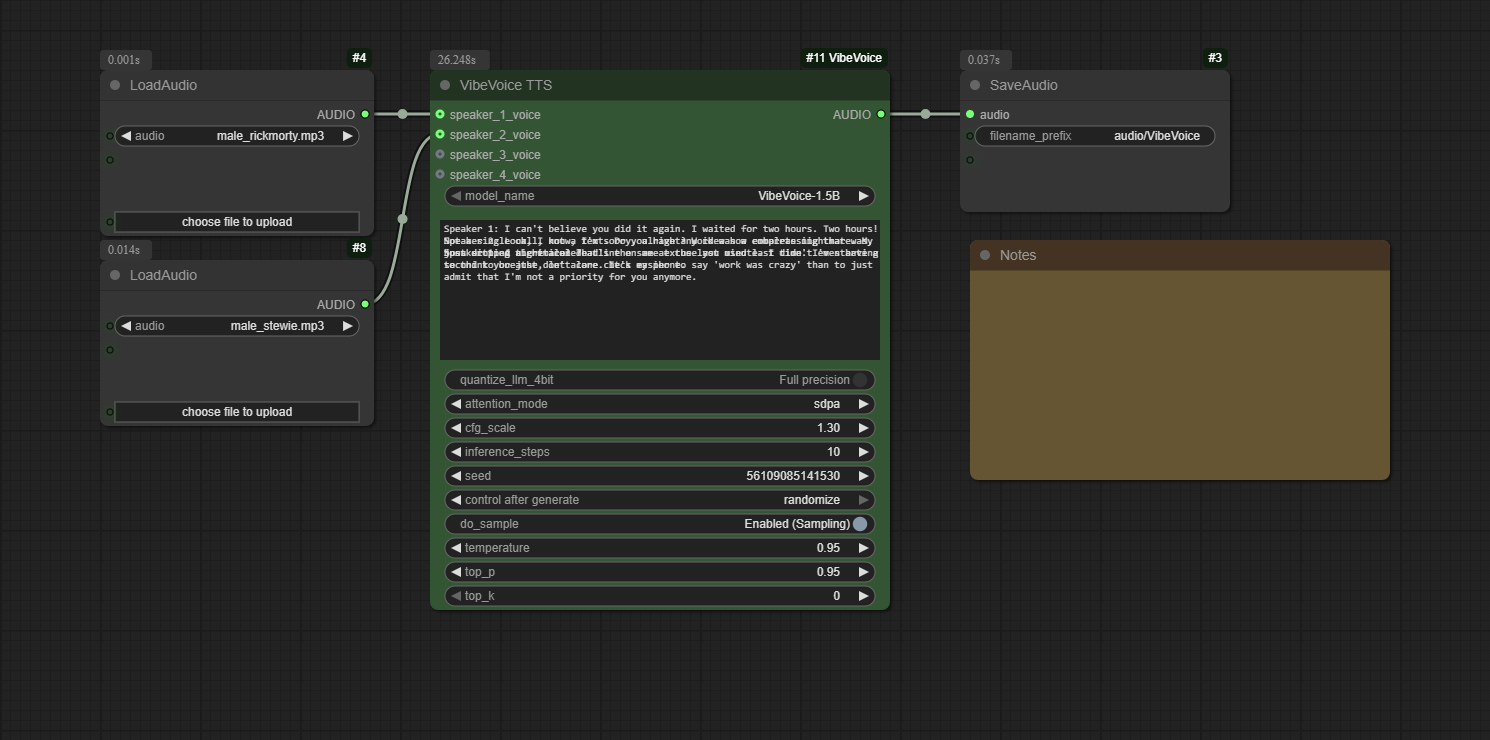
Task: Click the speaker_3_voice input socket
Action: (440, 155)
